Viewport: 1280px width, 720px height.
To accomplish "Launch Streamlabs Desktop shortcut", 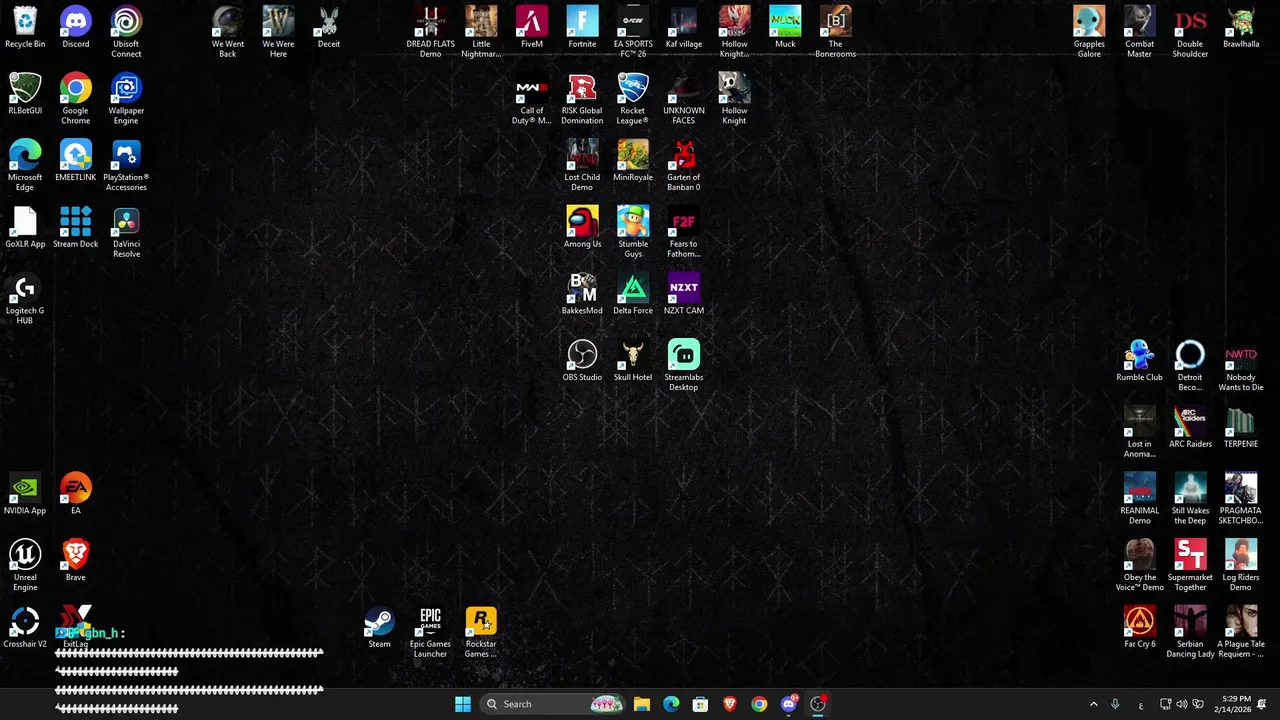I will point(684,365).
